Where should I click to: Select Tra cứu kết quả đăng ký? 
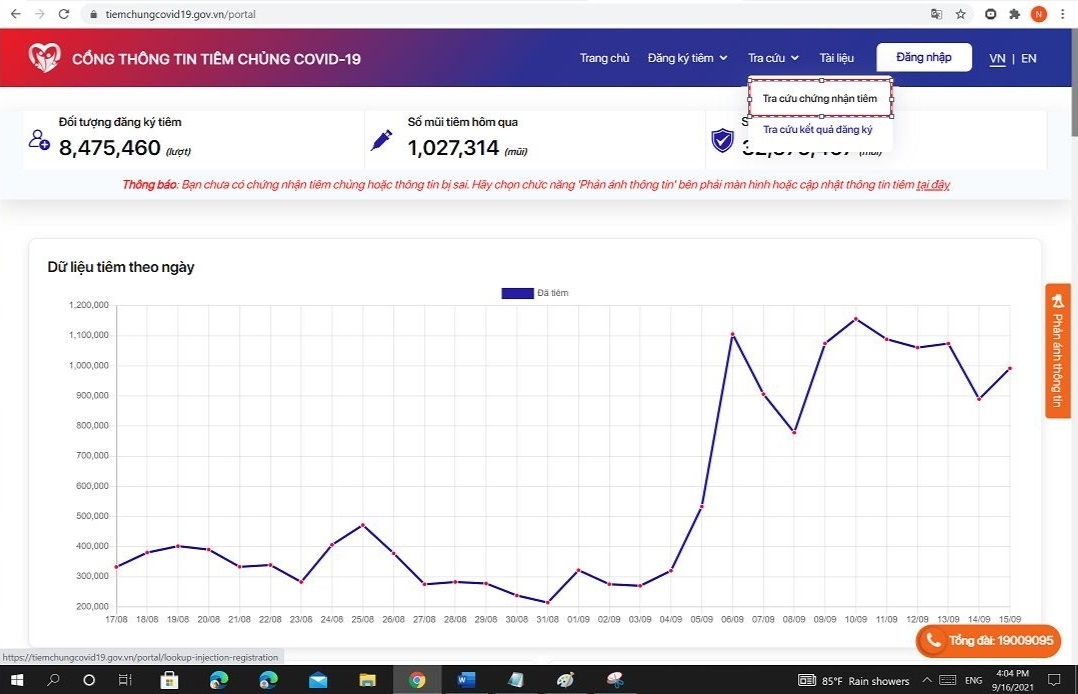click(817, 129)
